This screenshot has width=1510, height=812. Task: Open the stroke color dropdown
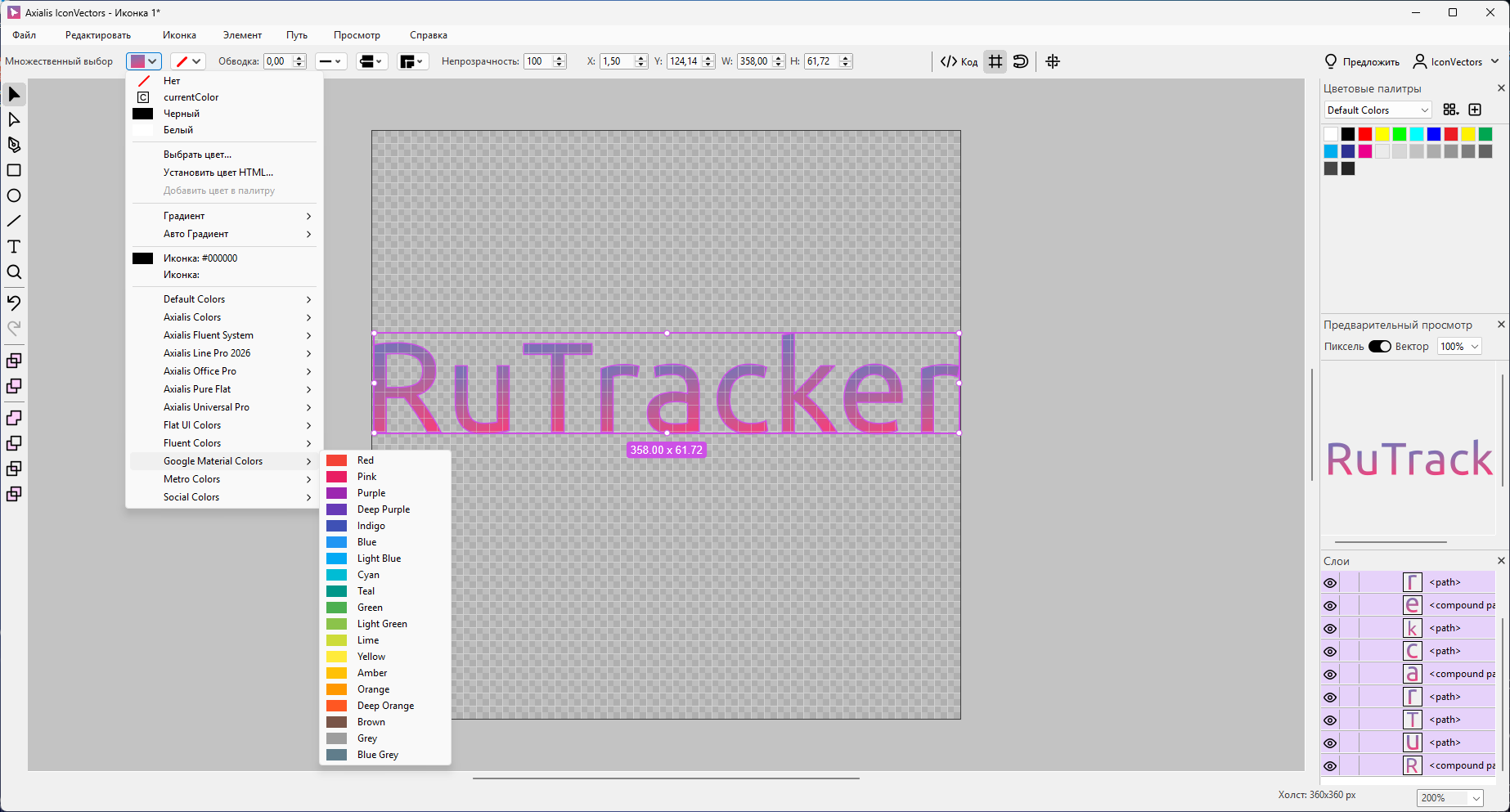(188, 61)
